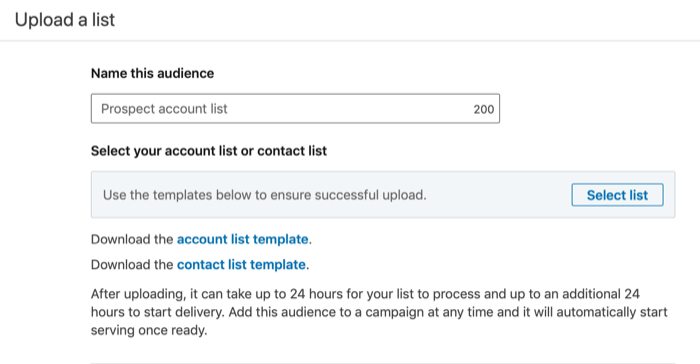Image resolution: width=700 pixels, height=364 pixels.
Task: Click the 200 character counter
Action: [x=483, y=109]
